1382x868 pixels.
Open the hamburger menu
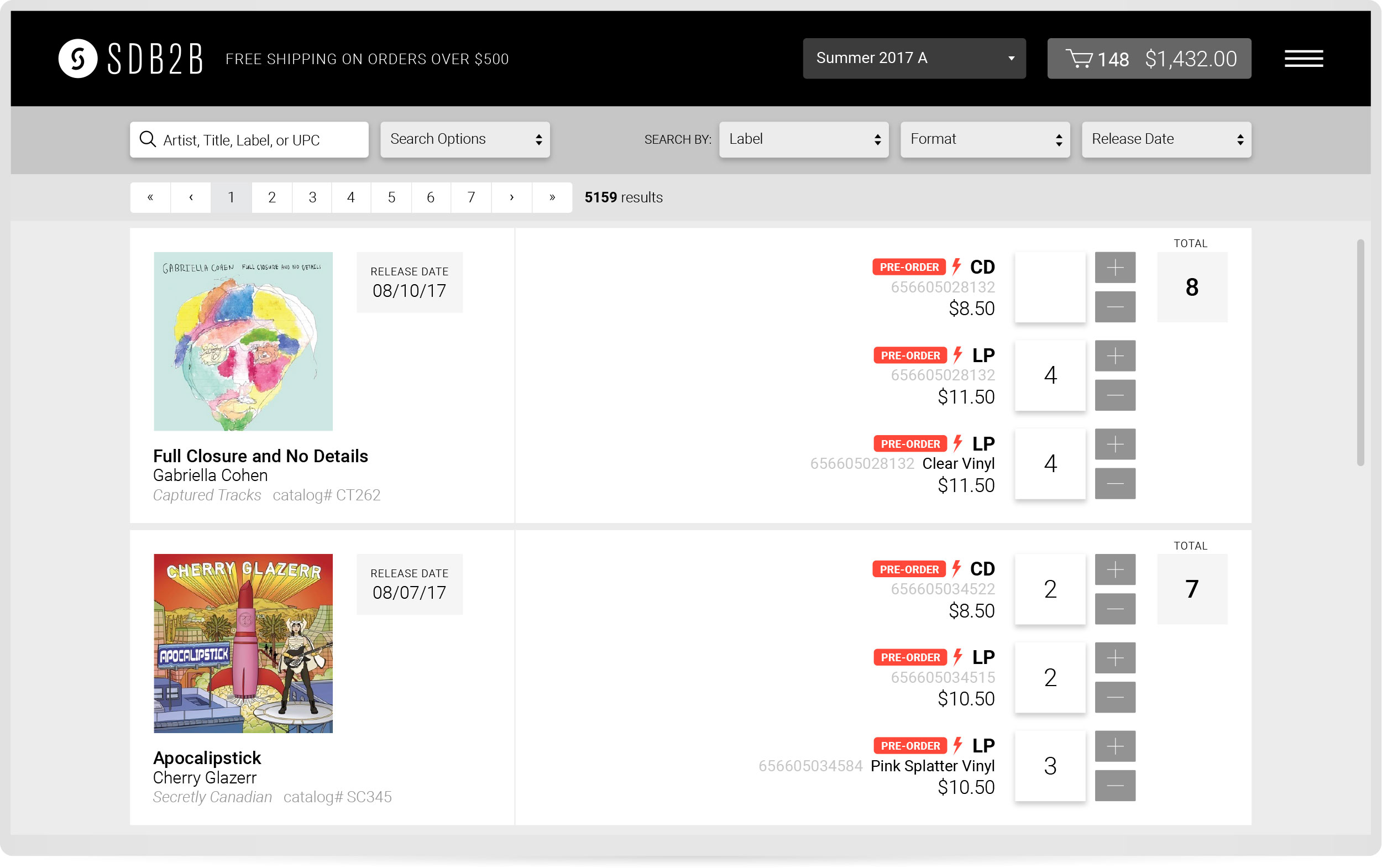[x=1304, y=58]
